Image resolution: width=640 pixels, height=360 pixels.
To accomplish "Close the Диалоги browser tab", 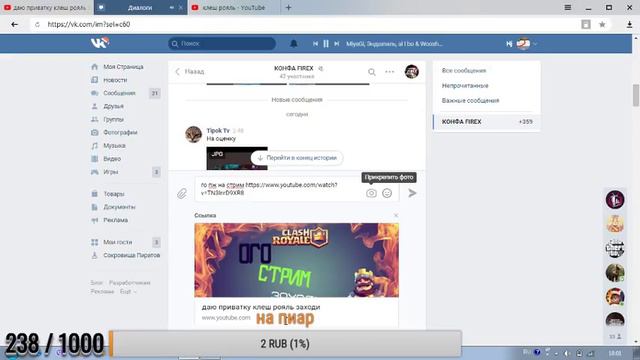I will click(x=181, y=7).
